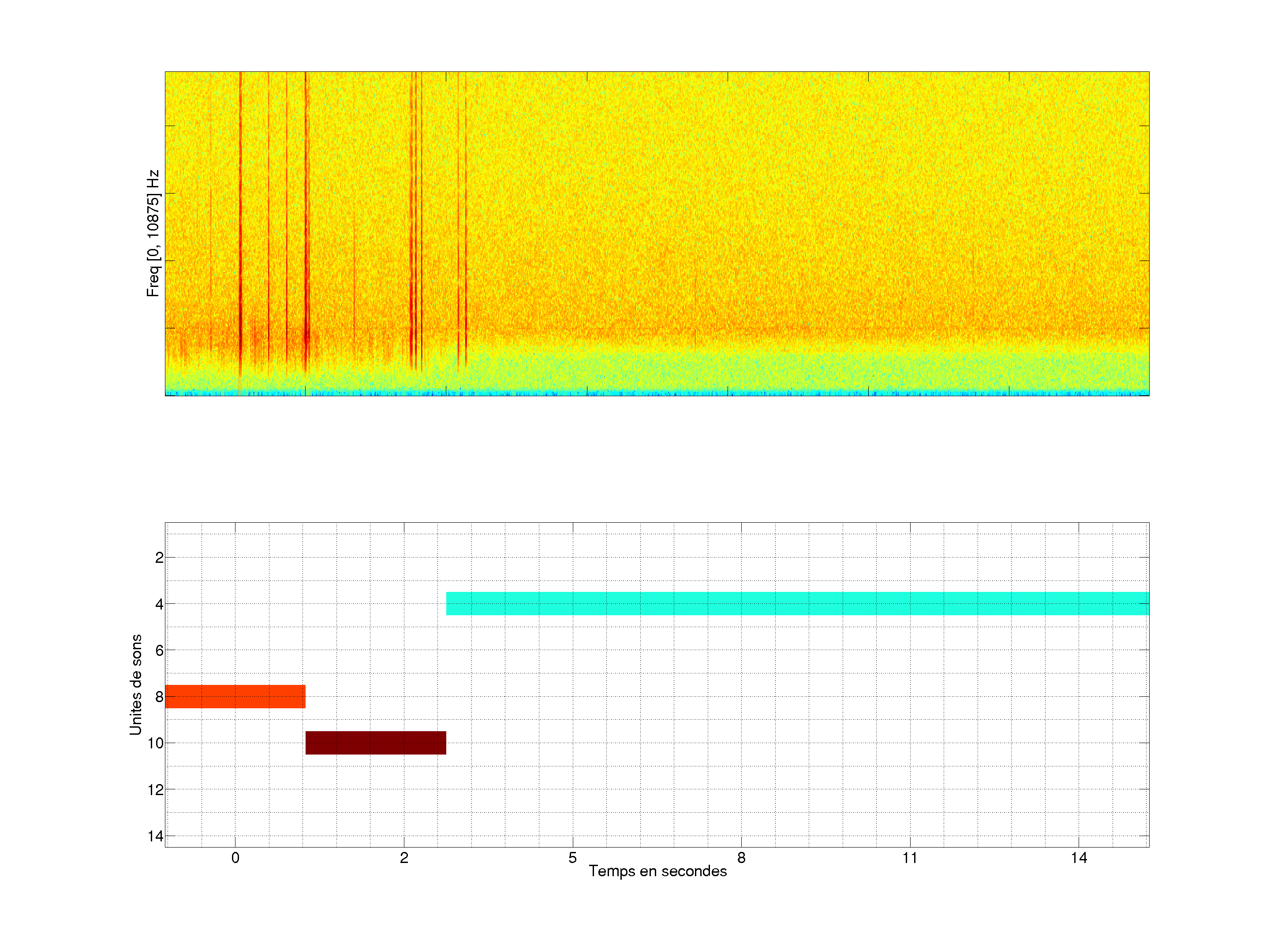The height and width of the screenshot is (952, 1270).
Task: Click y-axis tick label 6 of units plot
Action: point(159,650)
